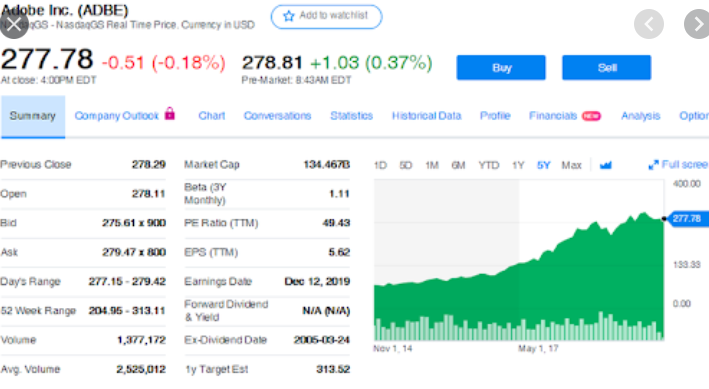Click the pre-market price 278.81
709x389 pixels.
click(x=272, y=62)
